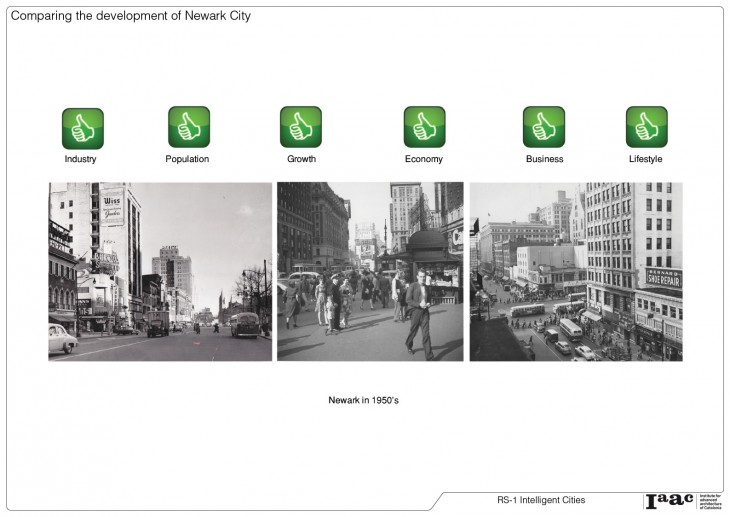Click the 'RS-1 Intelligent Cities' footer text

[x=541, y=500]
